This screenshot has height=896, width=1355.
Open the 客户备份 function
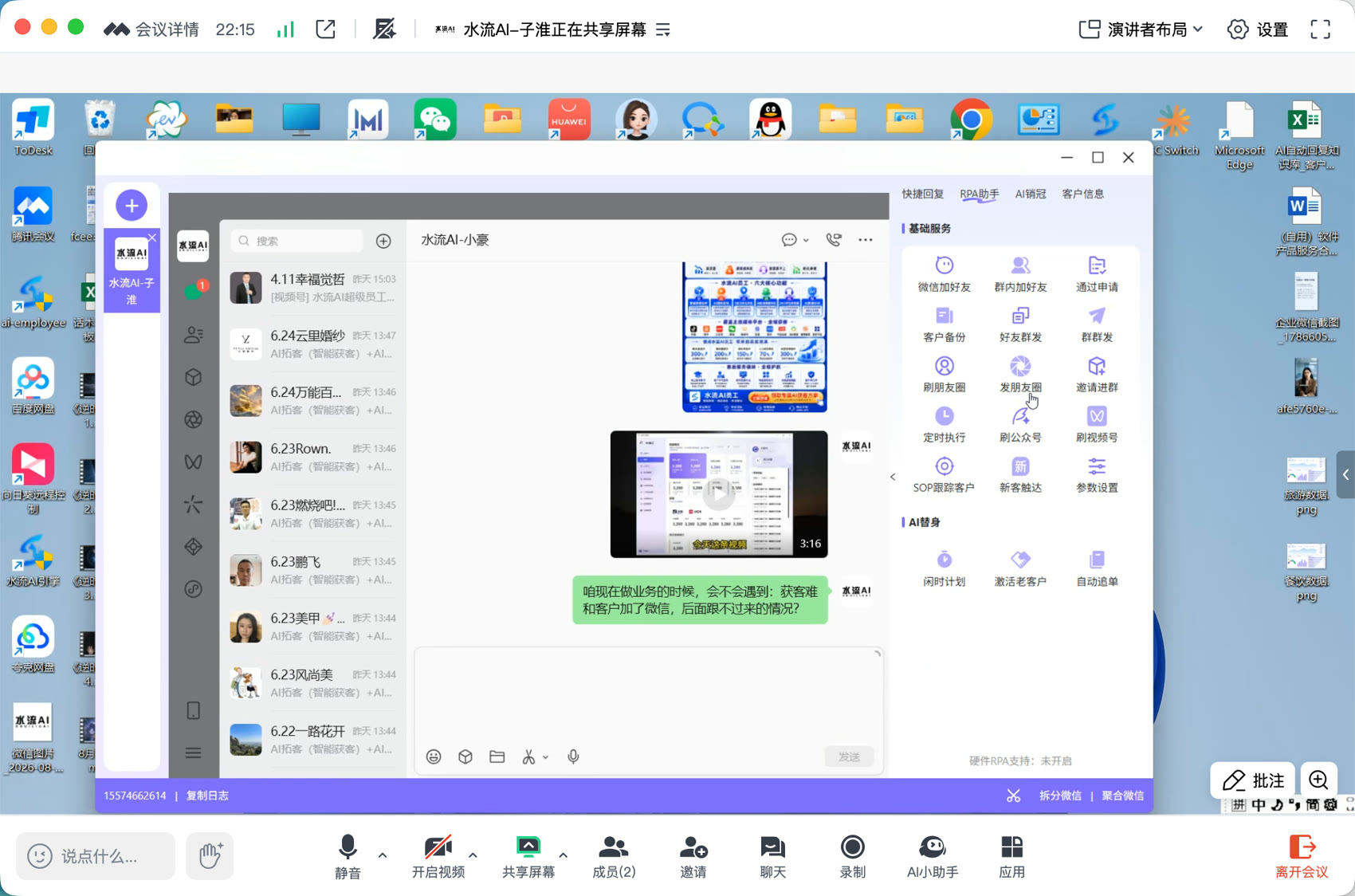pos(944,324)
